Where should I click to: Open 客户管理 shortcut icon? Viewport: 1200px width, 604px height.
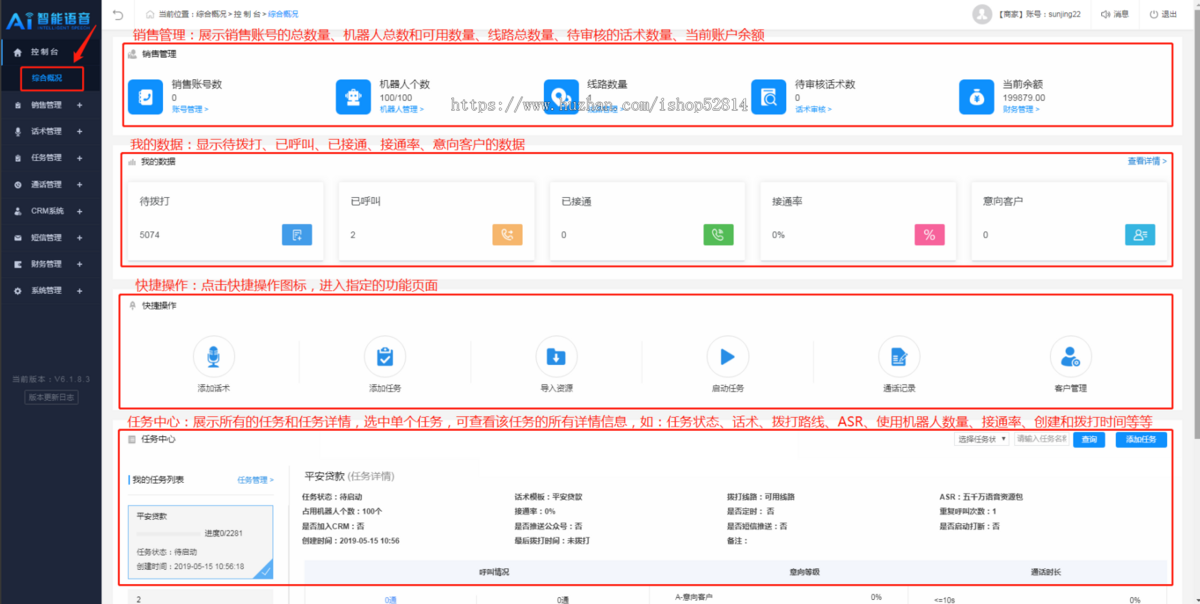click(x=1070, y=356)
